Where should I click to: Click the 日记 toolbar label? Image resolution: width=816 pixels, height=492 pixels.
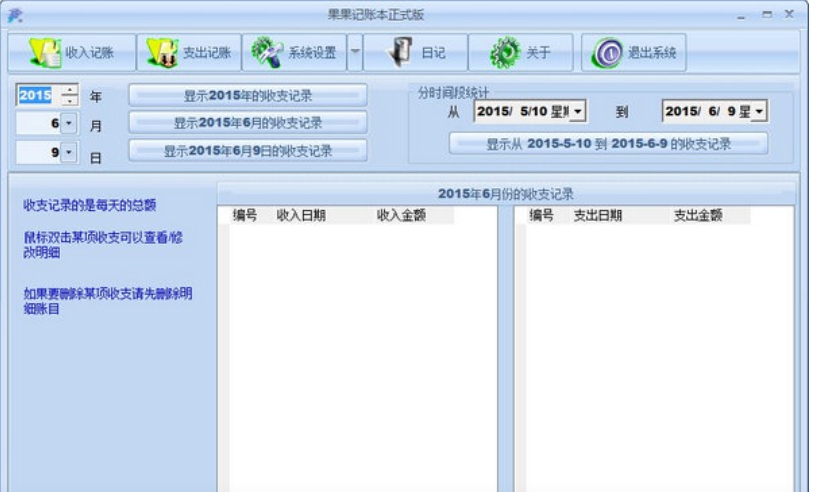tap(433, 53)
